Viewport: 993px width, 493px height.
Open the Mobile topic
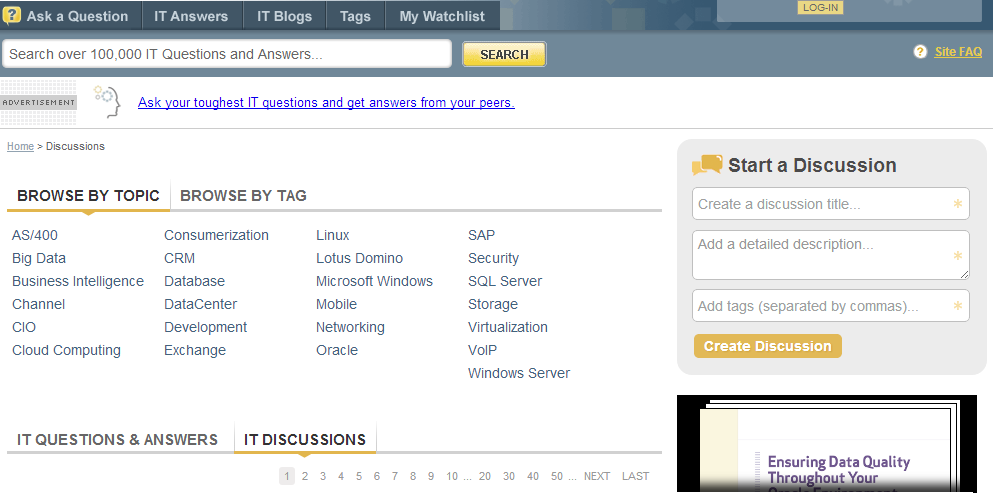pyautogui.click(x=336, y=304)
